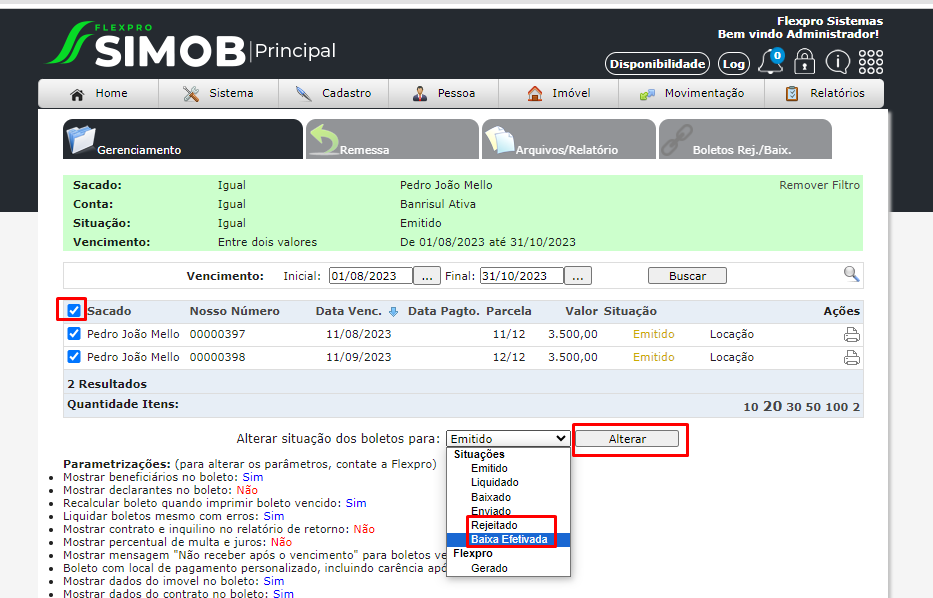This screenshot has width=933, height=598.
Task: Uncheck the row with number 00000397
Action: [74, 334]
